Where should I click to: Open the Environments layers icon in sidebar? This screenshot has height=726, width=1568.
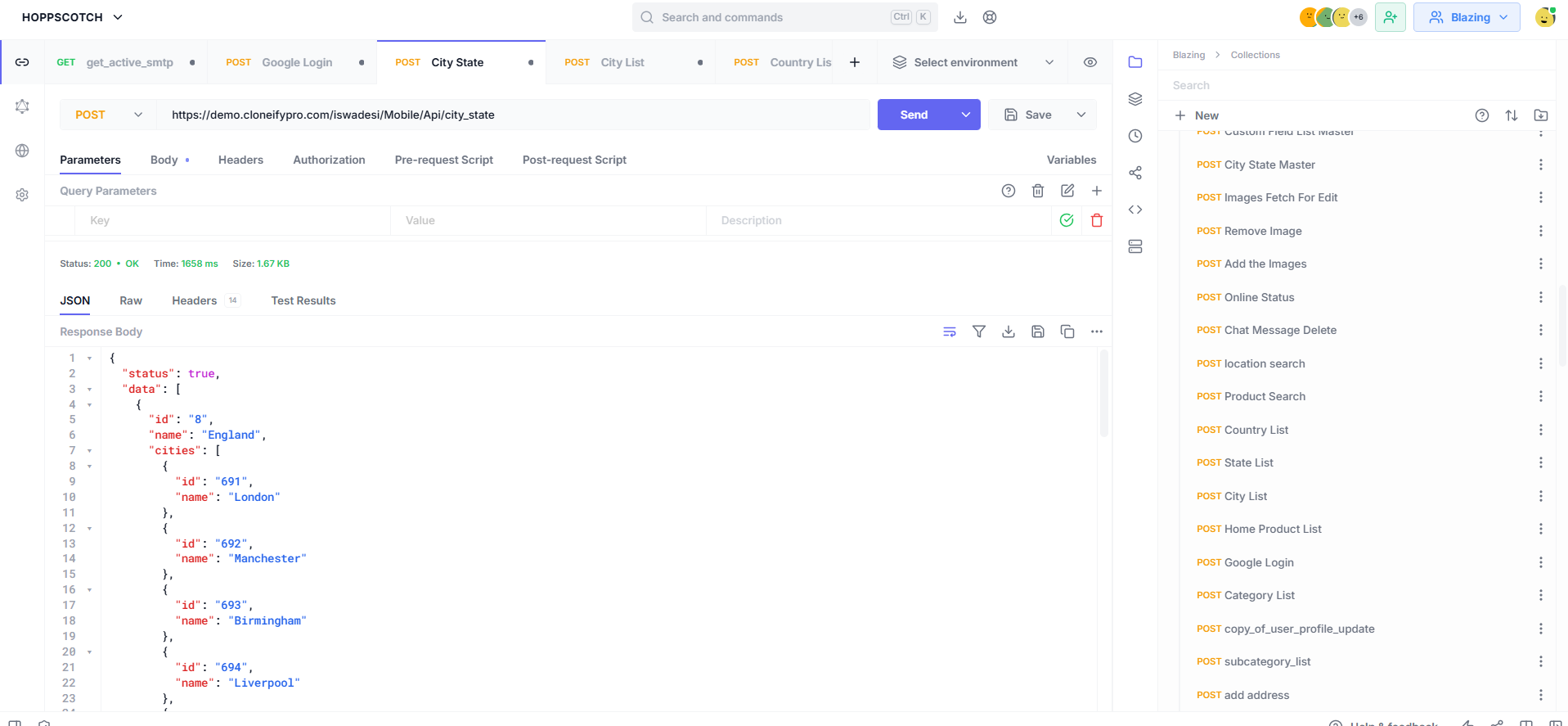[1135, 99]
